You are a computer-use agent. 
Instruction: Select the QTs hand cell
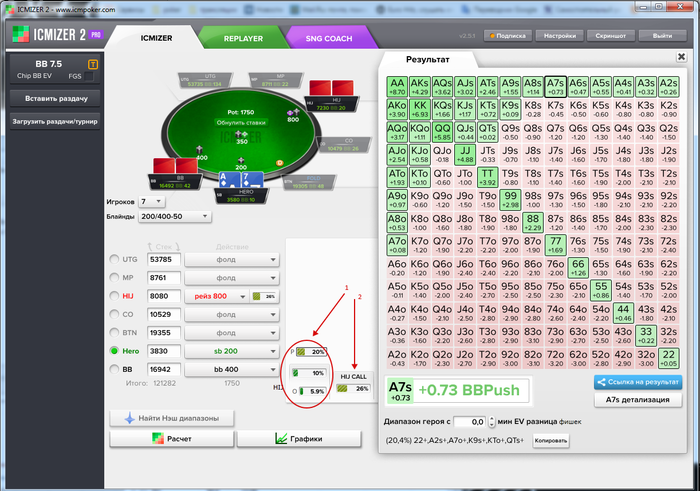tap(488, 132)
